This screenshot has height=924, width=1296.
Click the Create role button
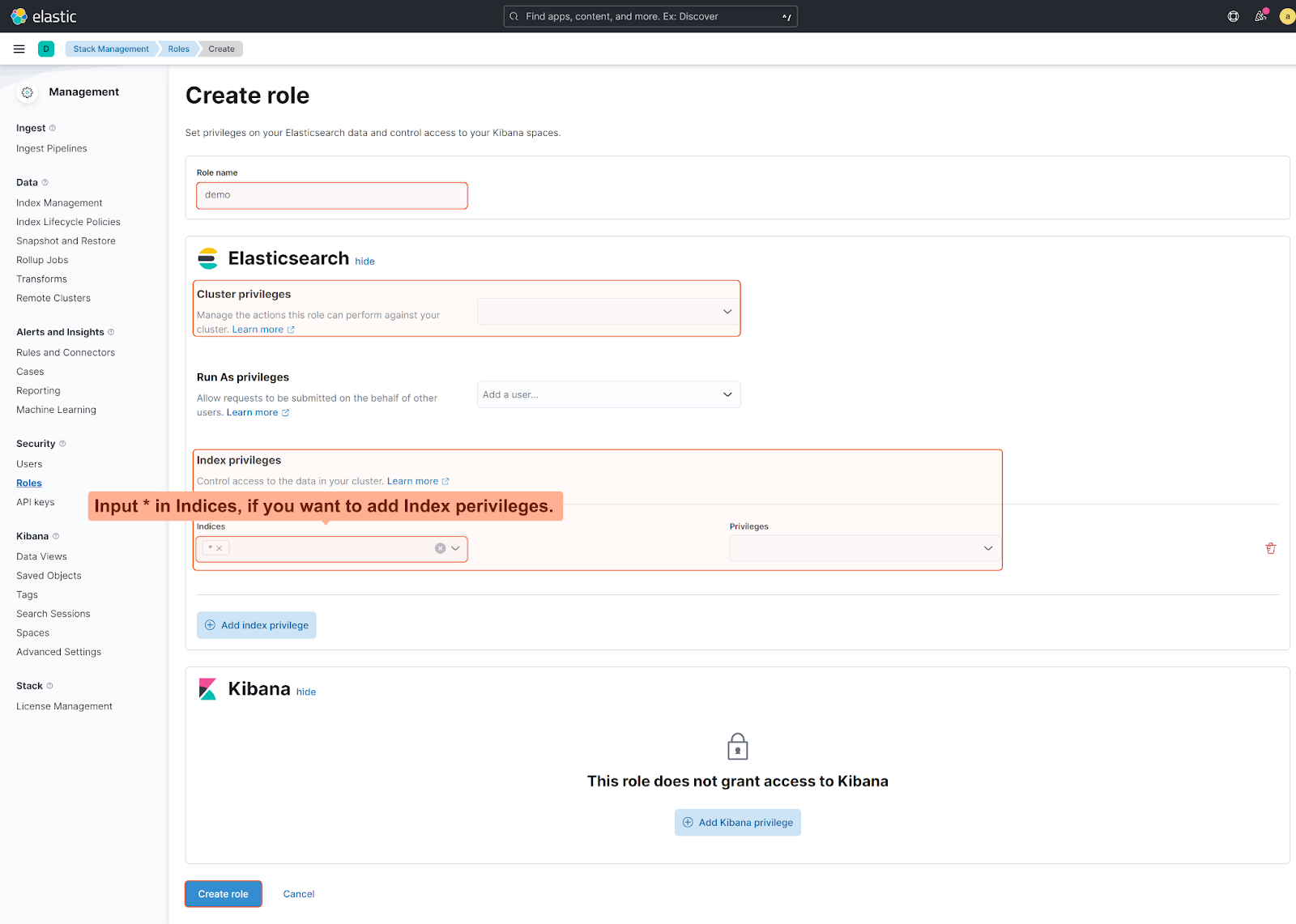click(x=223, y=894)
